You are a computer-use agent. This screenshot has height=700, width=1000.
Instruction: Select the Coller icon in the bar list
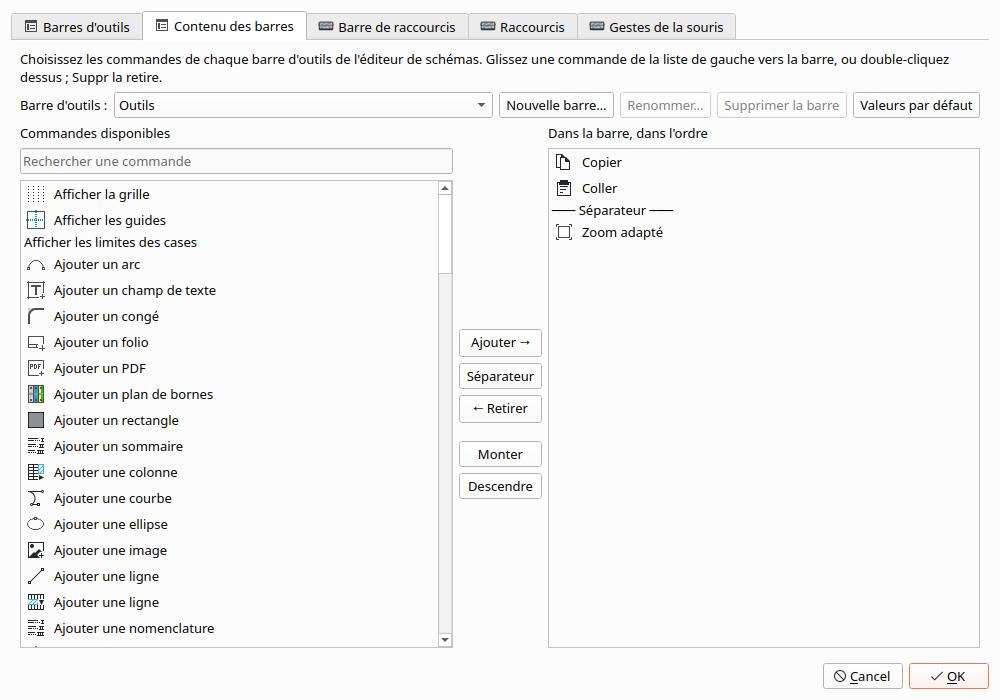564,188
